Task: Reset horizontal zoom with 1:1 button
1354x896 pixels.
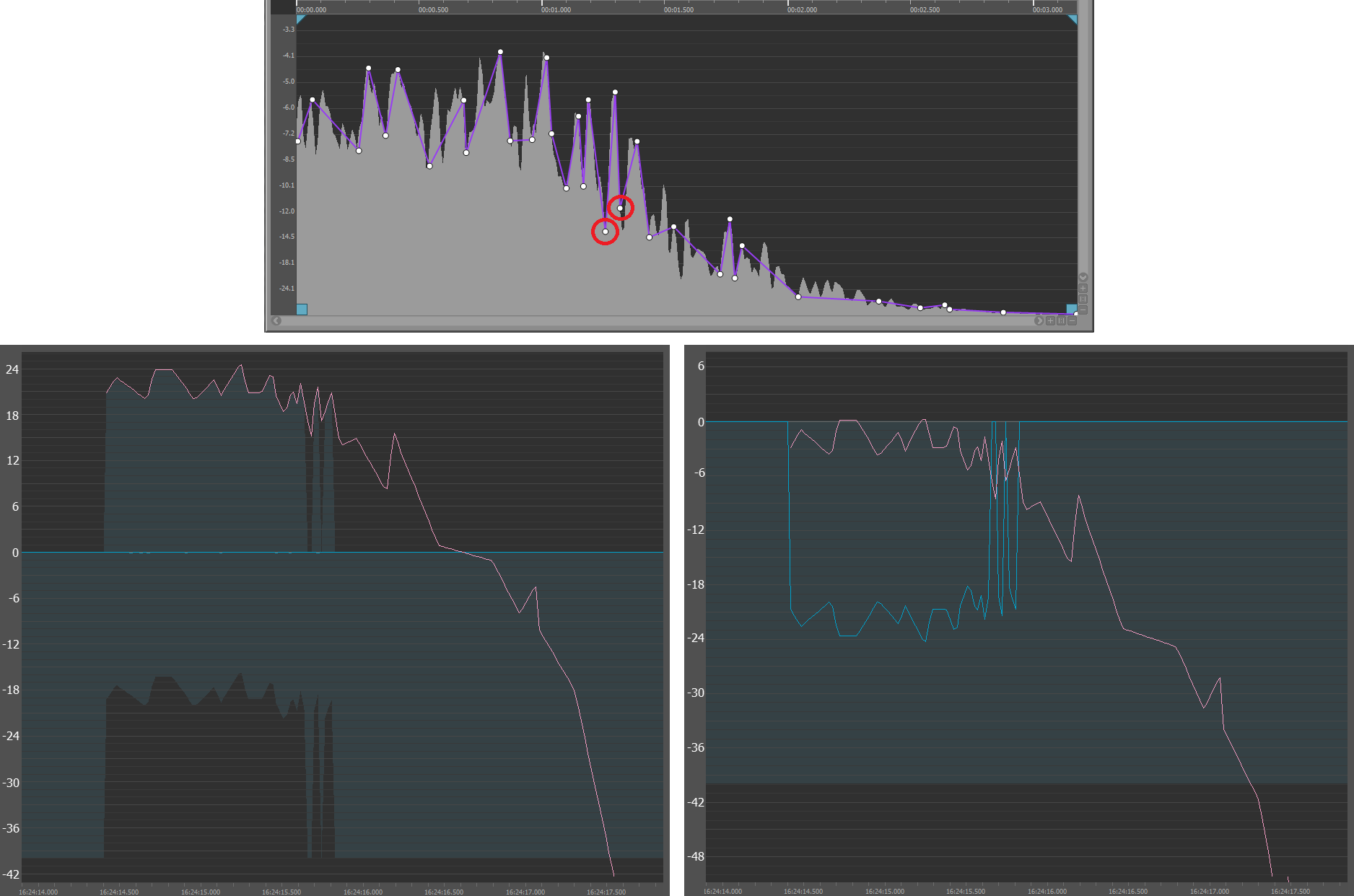Action: (x=1061, y=321)
